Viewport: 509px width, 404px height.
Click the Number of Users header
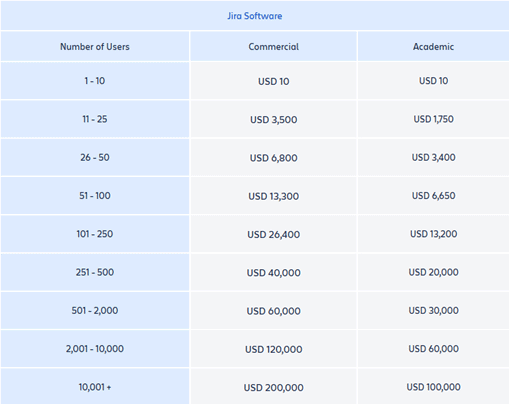point(95,47)
